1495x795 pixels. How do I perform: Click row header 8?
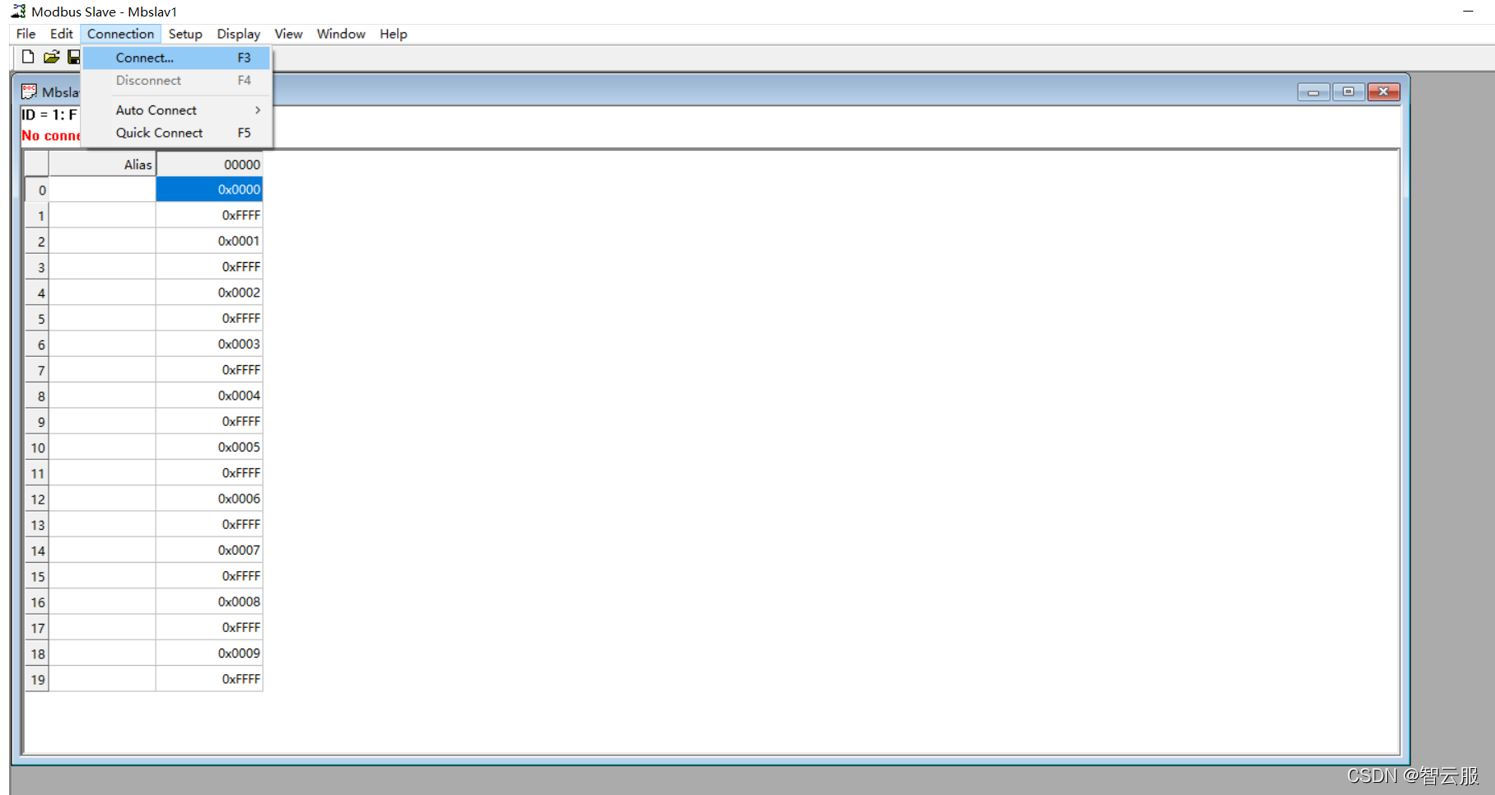click(37, 396)
